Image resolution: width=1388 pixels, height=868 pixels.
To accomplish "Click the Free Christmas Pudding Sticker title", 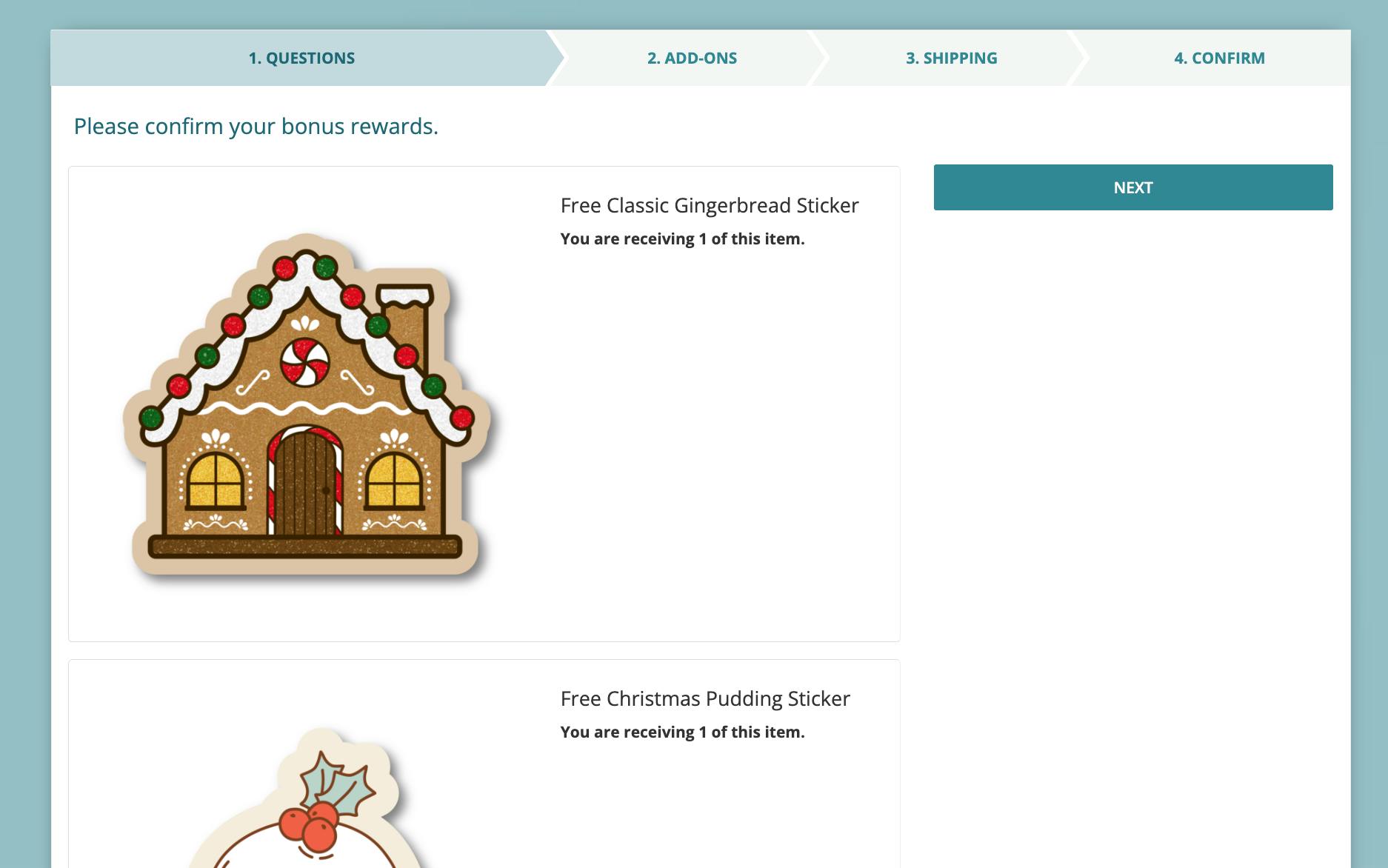I will click(705, 698).
